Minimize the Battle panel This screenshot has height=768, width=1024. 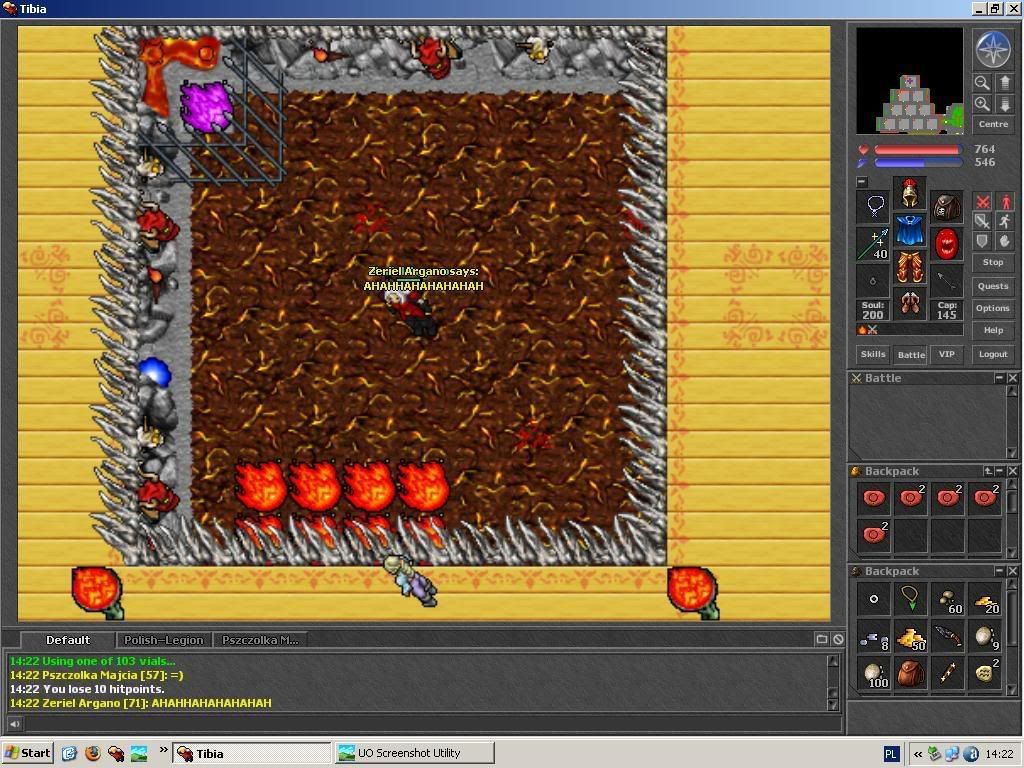999,378
